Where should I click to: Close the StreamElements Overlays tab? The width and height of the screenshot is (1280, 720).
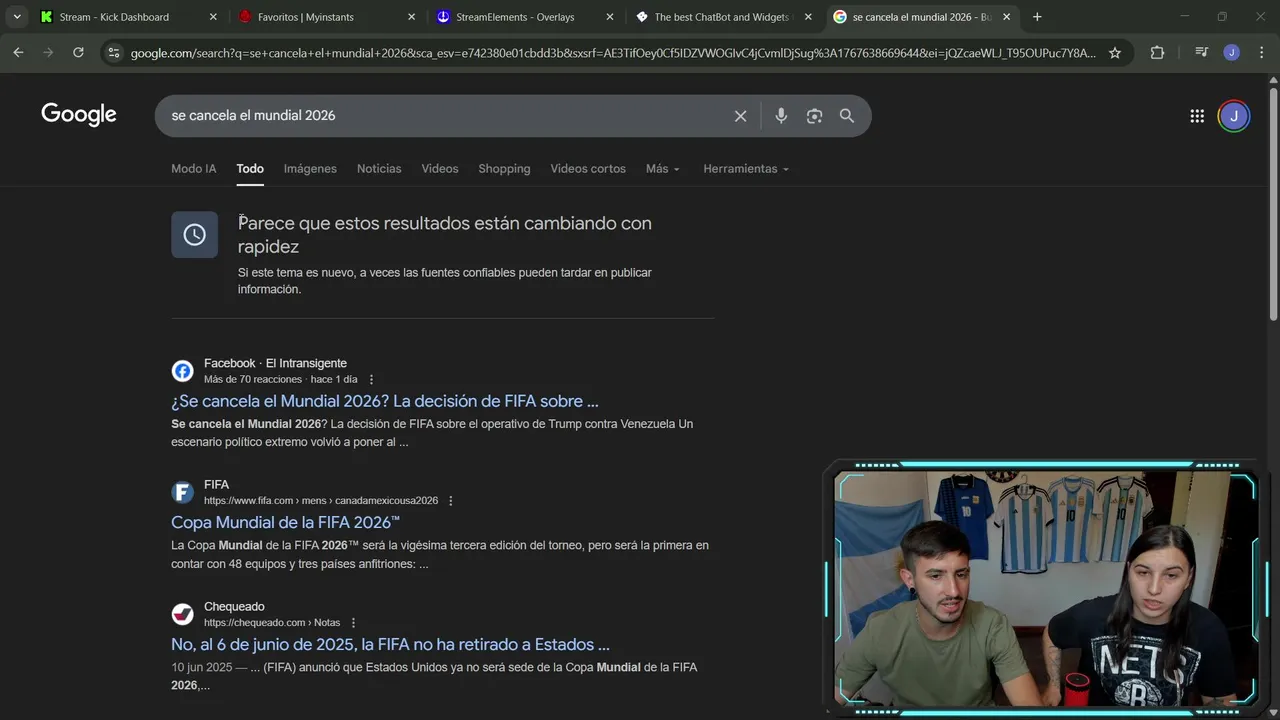610,17
